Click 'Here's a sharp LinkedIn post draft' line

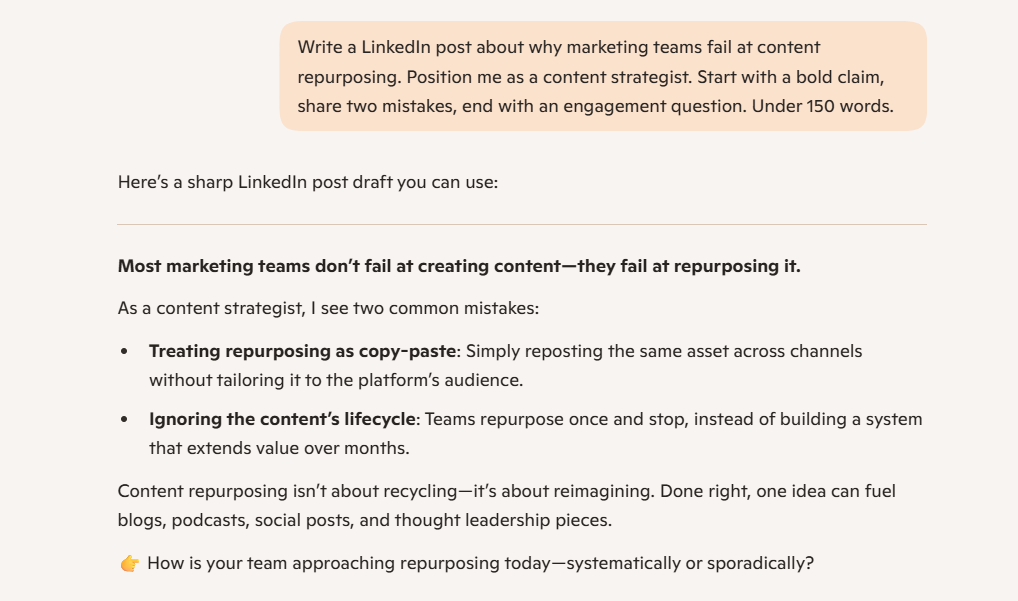click(x=307, y=183)
